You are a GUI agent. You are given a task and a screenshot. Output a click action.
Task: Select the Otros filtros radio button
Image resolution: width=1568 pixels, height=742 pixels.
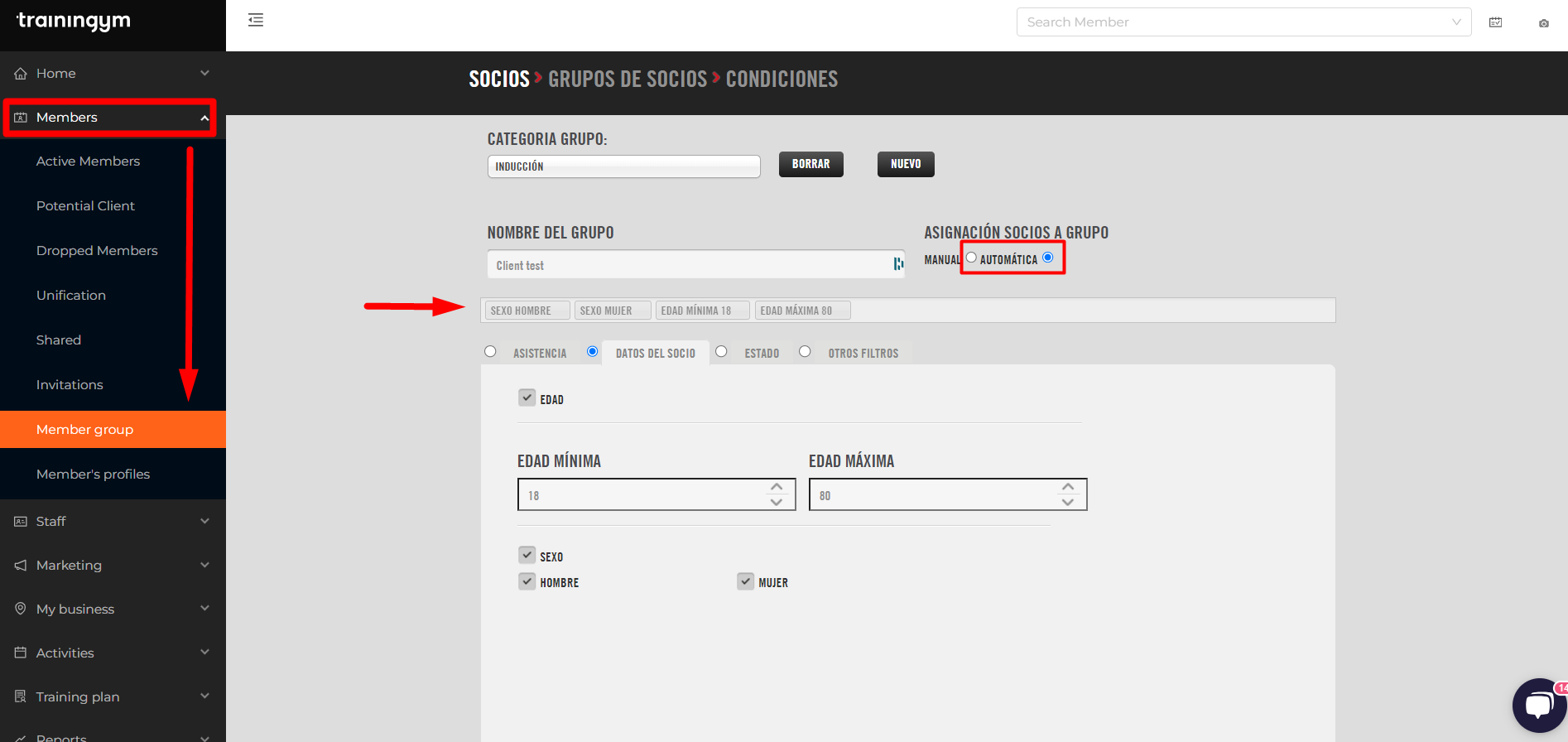[805, 351]
